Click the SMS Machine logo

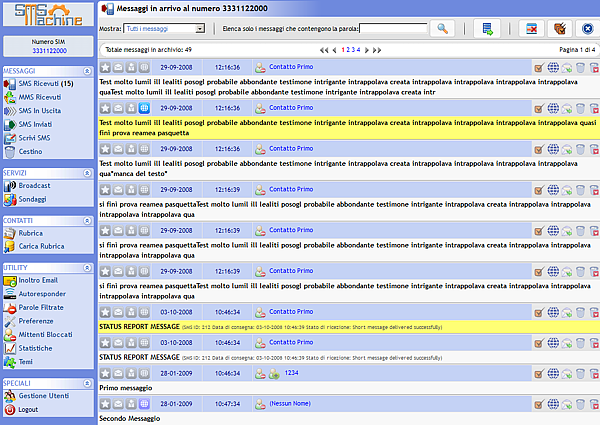point(48,15)
